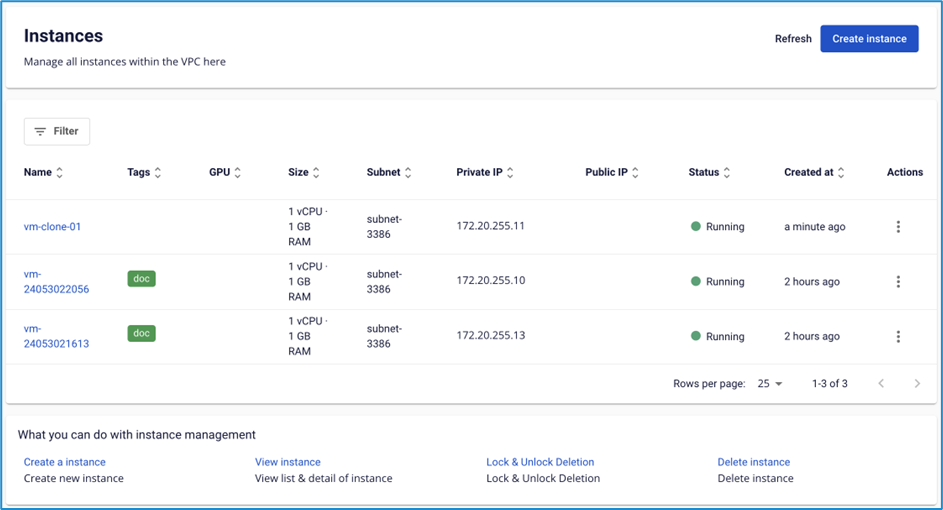
Task: Click the doc tag on vm-24053022056
Action: coord(141,279)
